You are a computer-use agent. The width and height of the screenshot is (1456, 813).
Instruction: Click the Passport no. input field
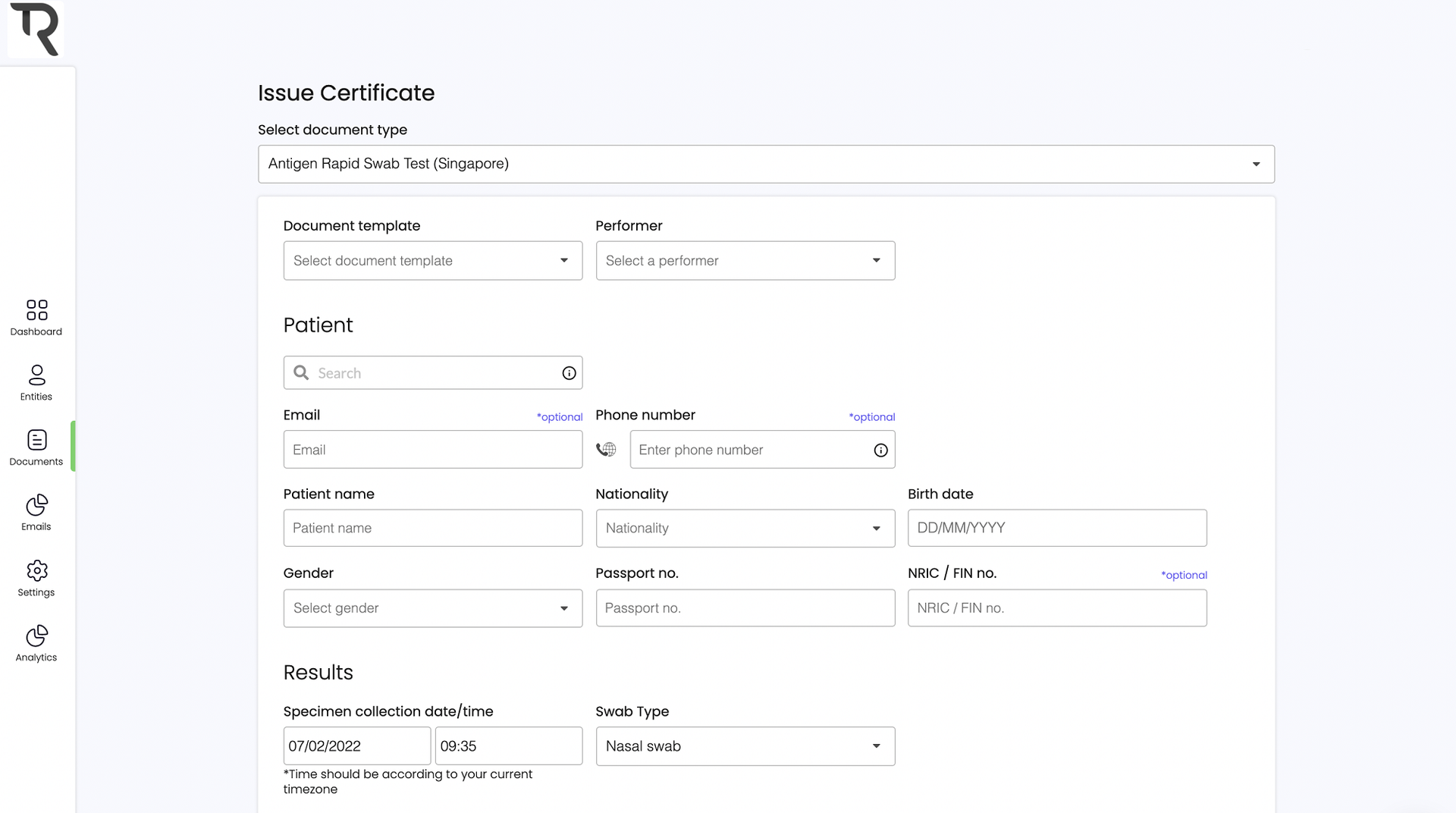point(745,608)
